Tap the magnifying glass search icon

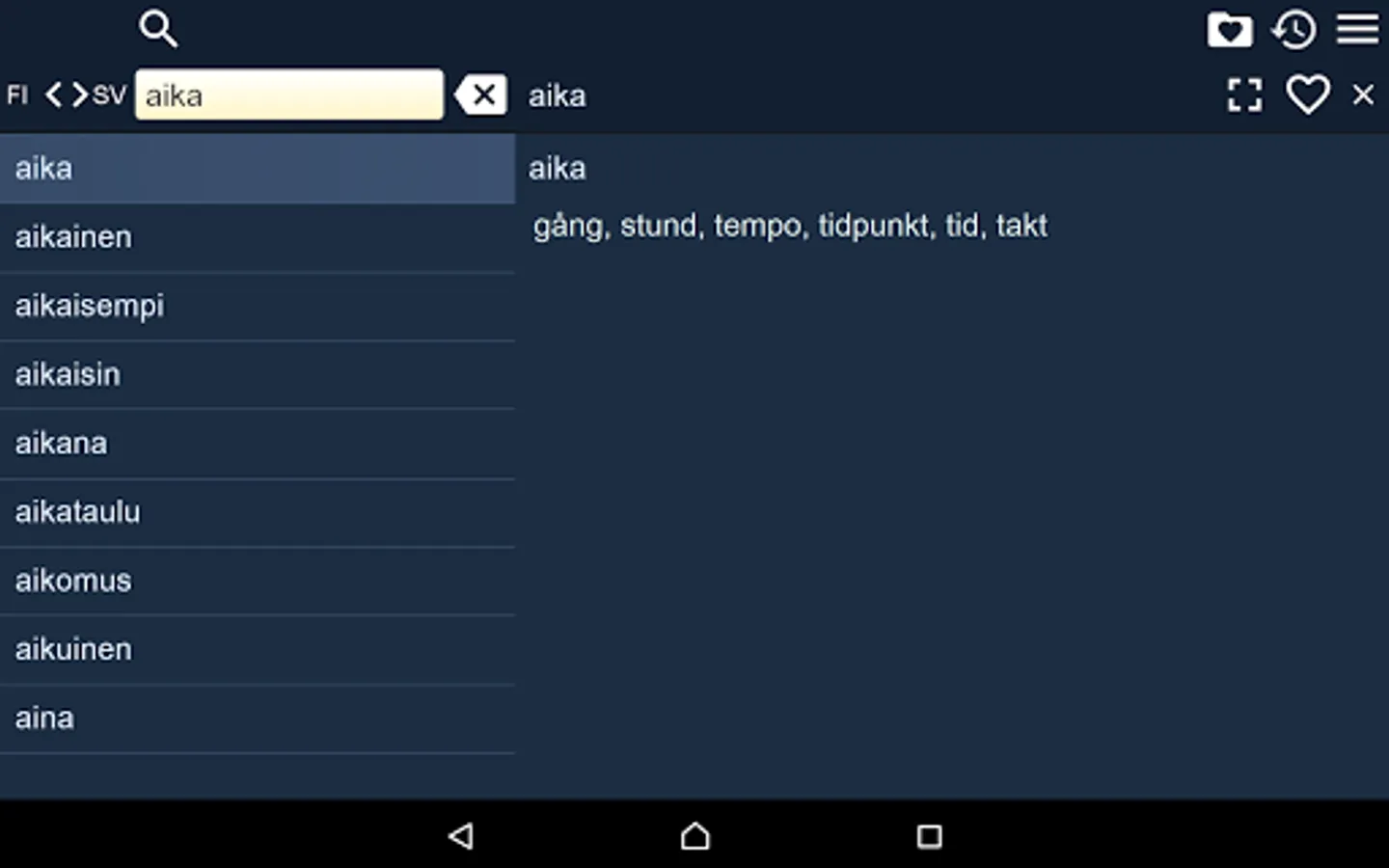(158, 29)
